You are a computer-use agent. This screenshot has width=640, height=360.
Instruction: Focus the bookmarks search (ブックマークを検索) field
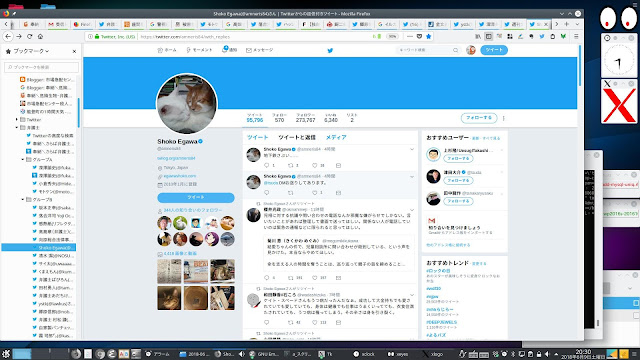pyautogui.click(x=41, y=67)
